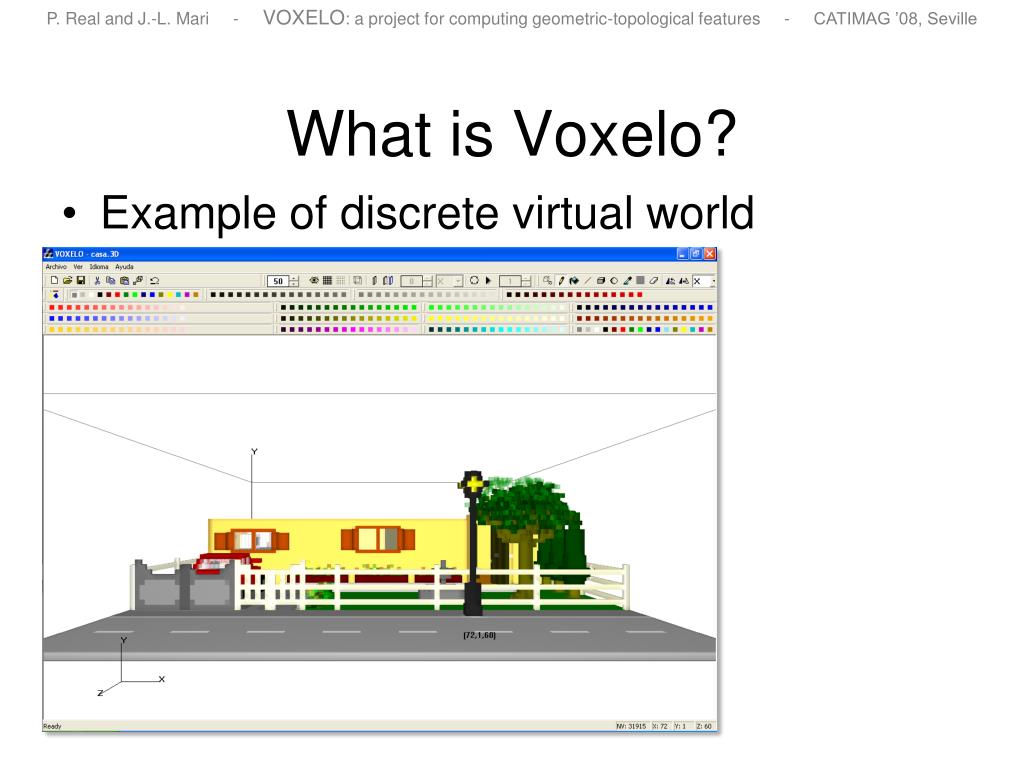Select the ellipse shape tool
This screenshot has width=1024, height=768.
pos(614,281)
